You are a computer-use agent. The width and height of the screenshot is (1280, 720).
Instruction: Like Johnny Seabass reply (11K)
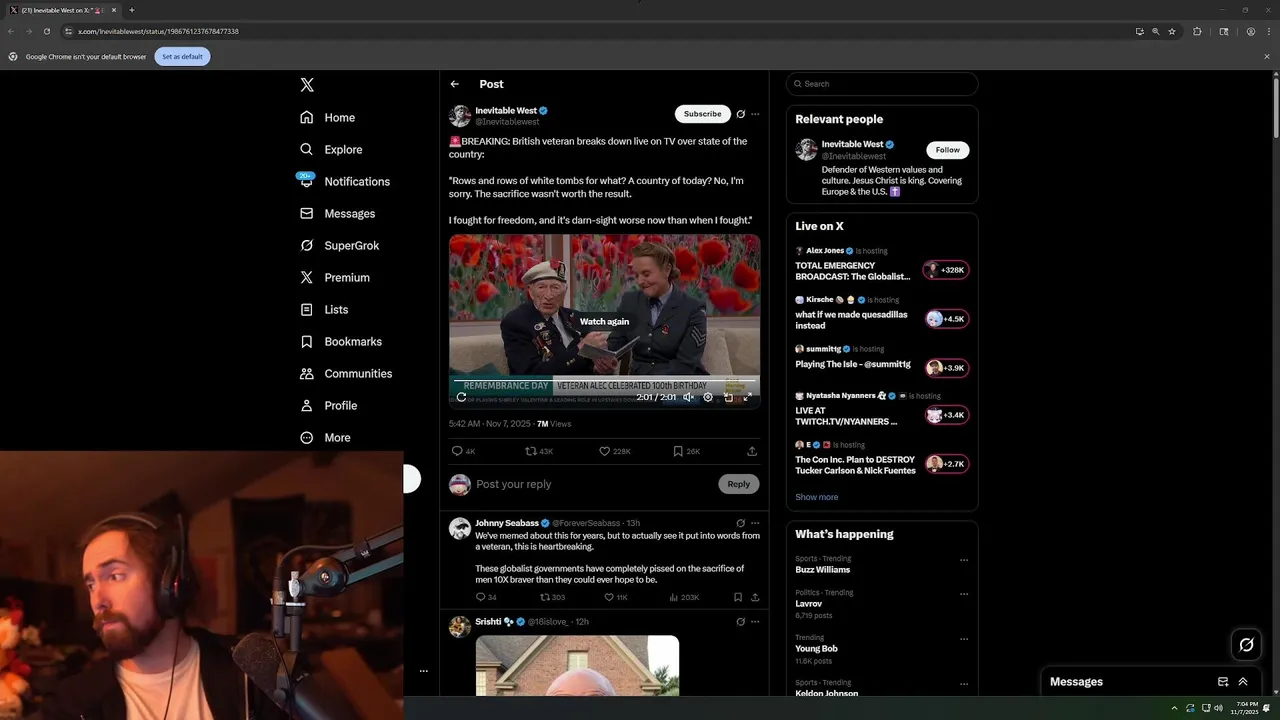(616, 597)
